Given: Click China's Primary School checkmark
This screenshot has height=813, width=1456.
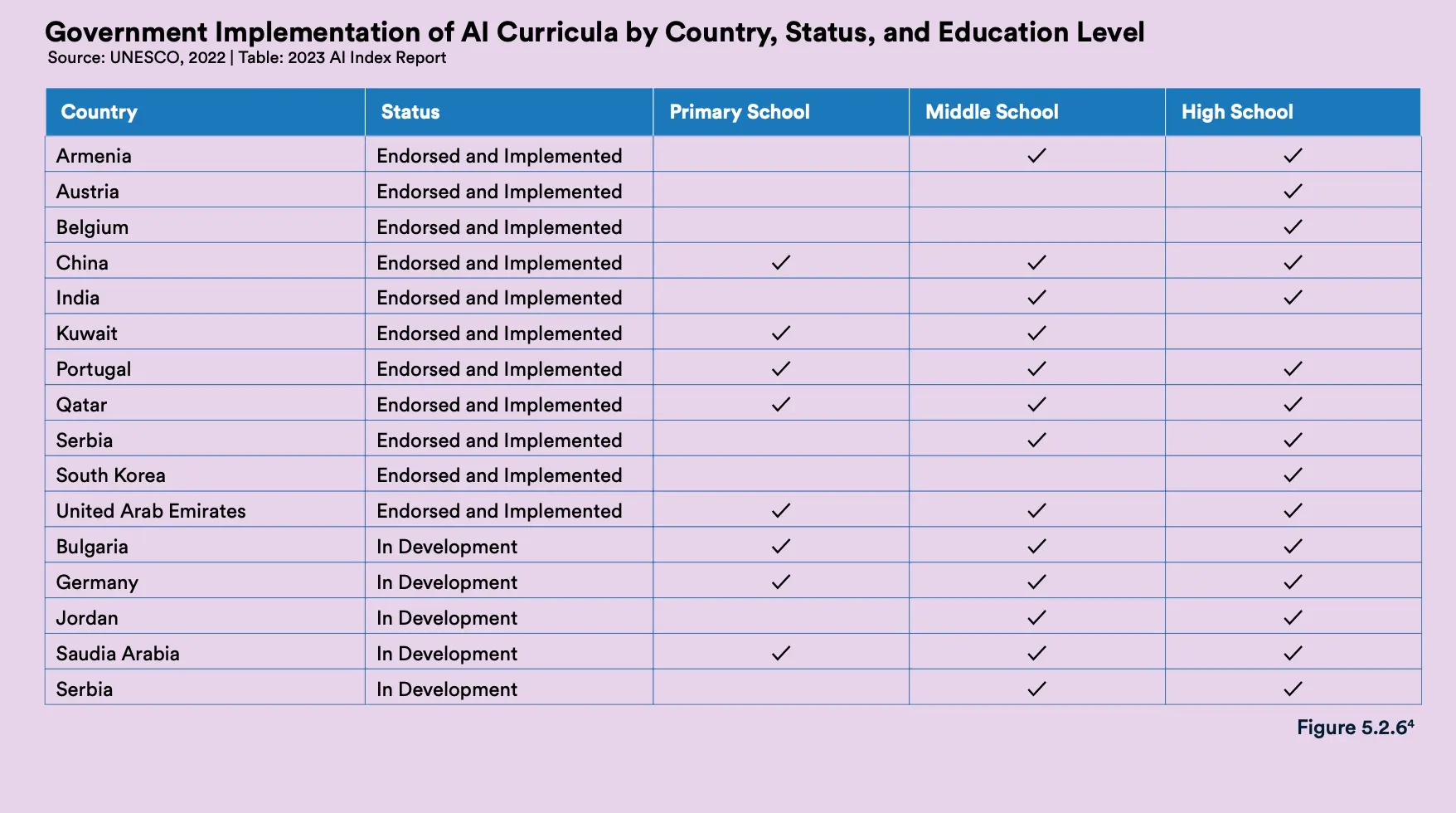Looking at the screenshot, I should (x=780, y=262).
